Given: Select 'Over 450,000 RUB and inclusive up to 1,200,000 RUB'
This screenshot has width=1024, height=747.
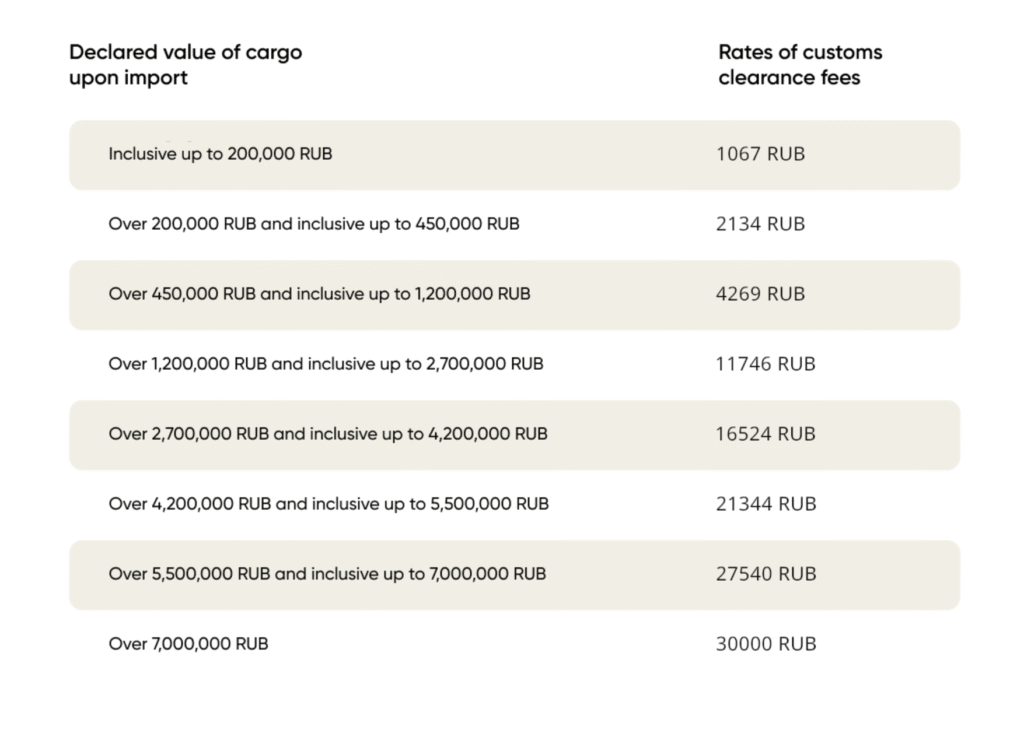Looking at the screenshot, I should 319,294.
